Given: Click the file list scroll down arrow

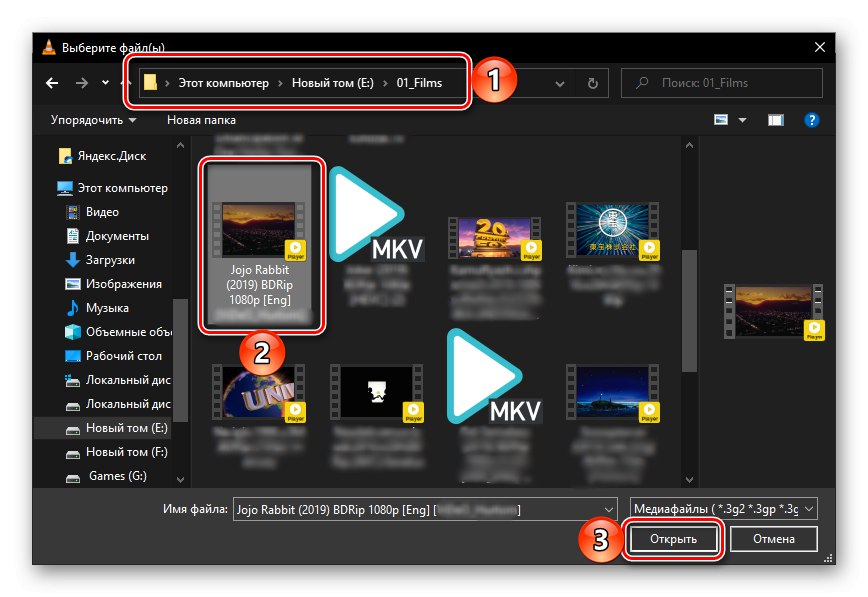Looking at the screenshot, I should 689,480.
